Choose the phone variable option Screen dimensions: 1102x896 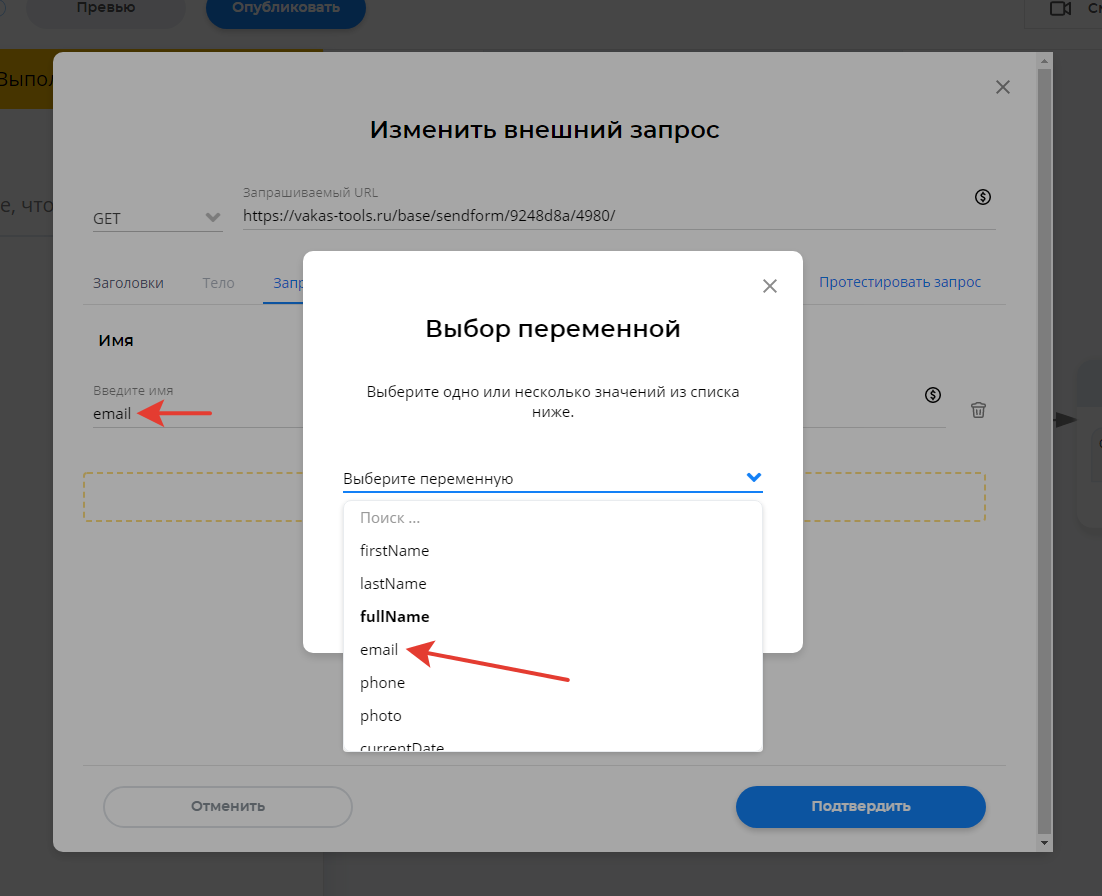382,683
